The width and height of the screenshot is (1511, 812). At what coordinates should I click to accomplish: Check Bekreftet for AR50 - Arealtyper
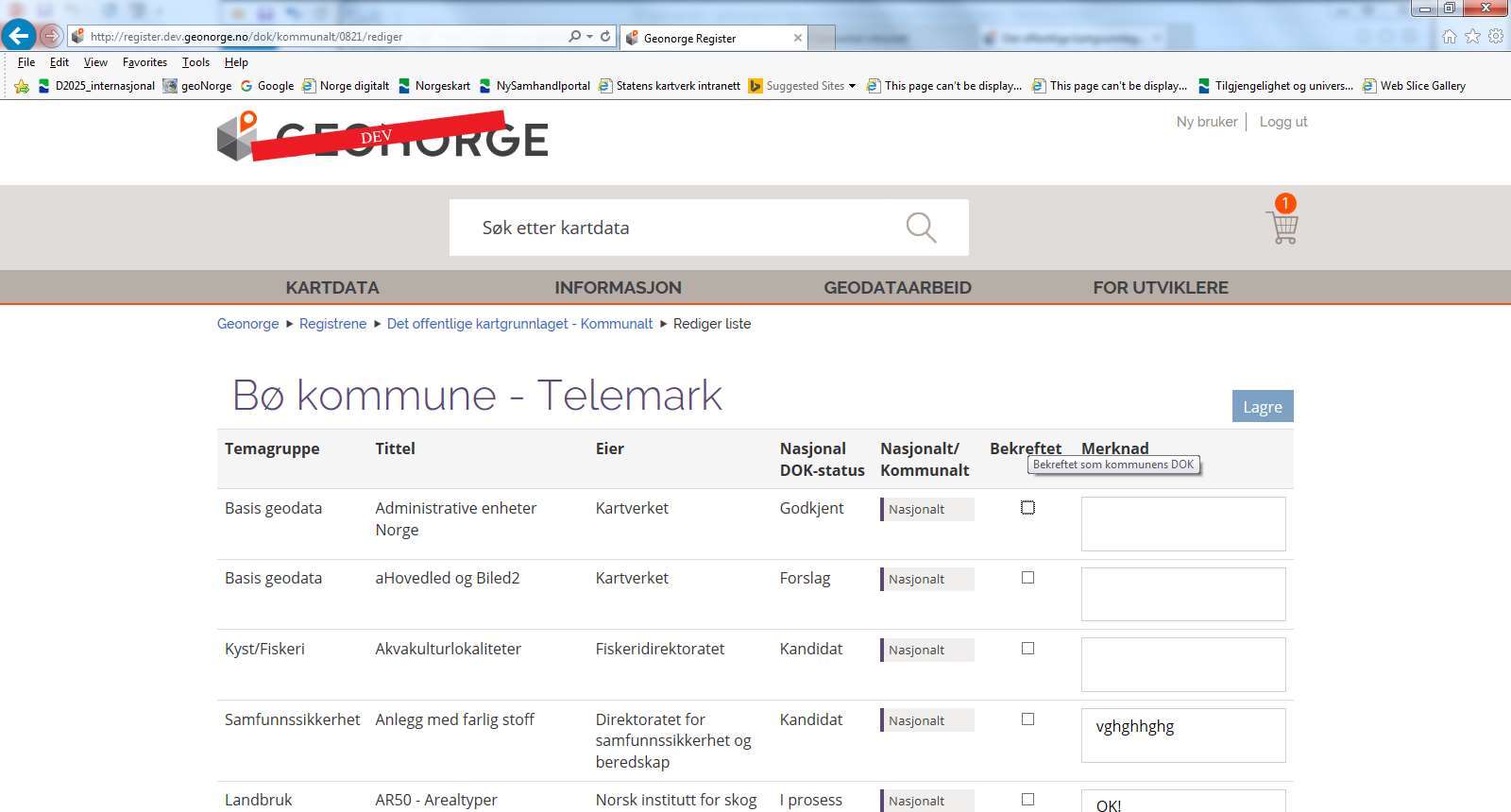(1027, 800)
